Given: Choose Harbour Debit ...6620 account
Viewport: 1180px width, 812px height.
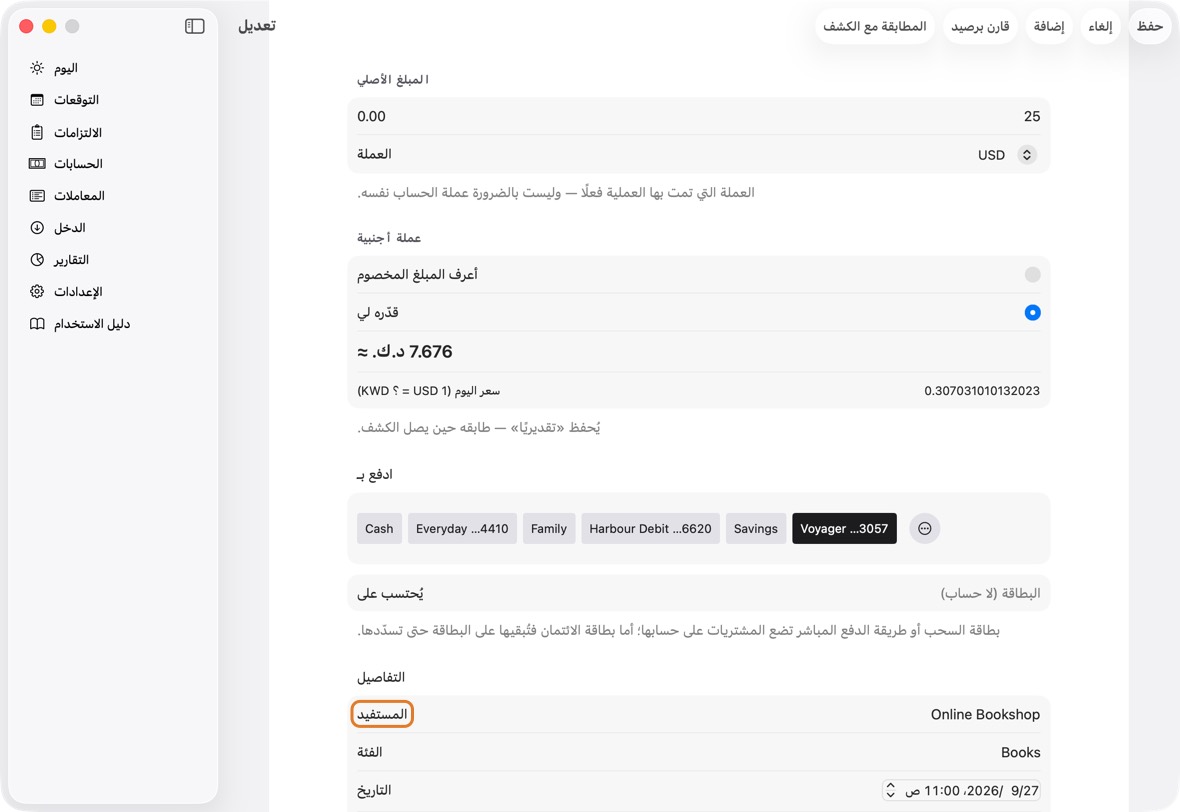Looking at the screenshot, I should coord(650,528).
